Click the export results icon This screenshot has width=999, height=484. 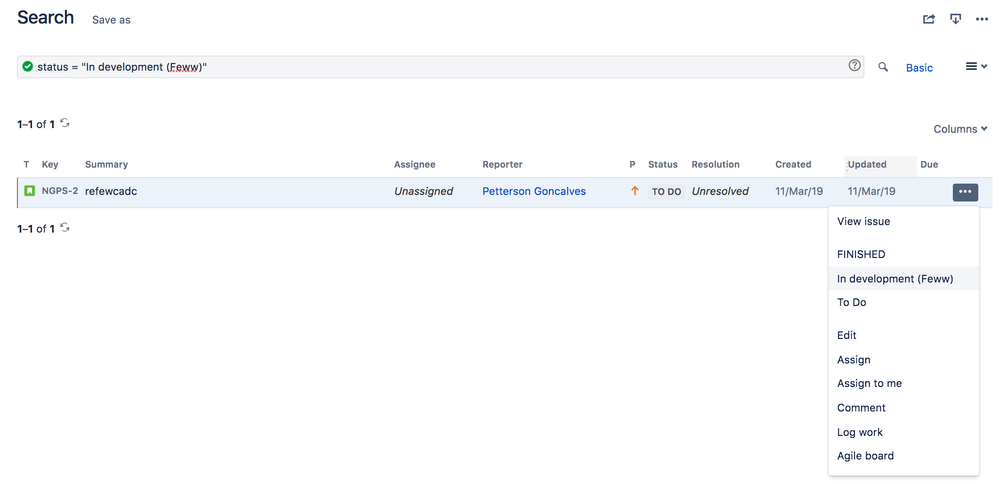(955, 19)
